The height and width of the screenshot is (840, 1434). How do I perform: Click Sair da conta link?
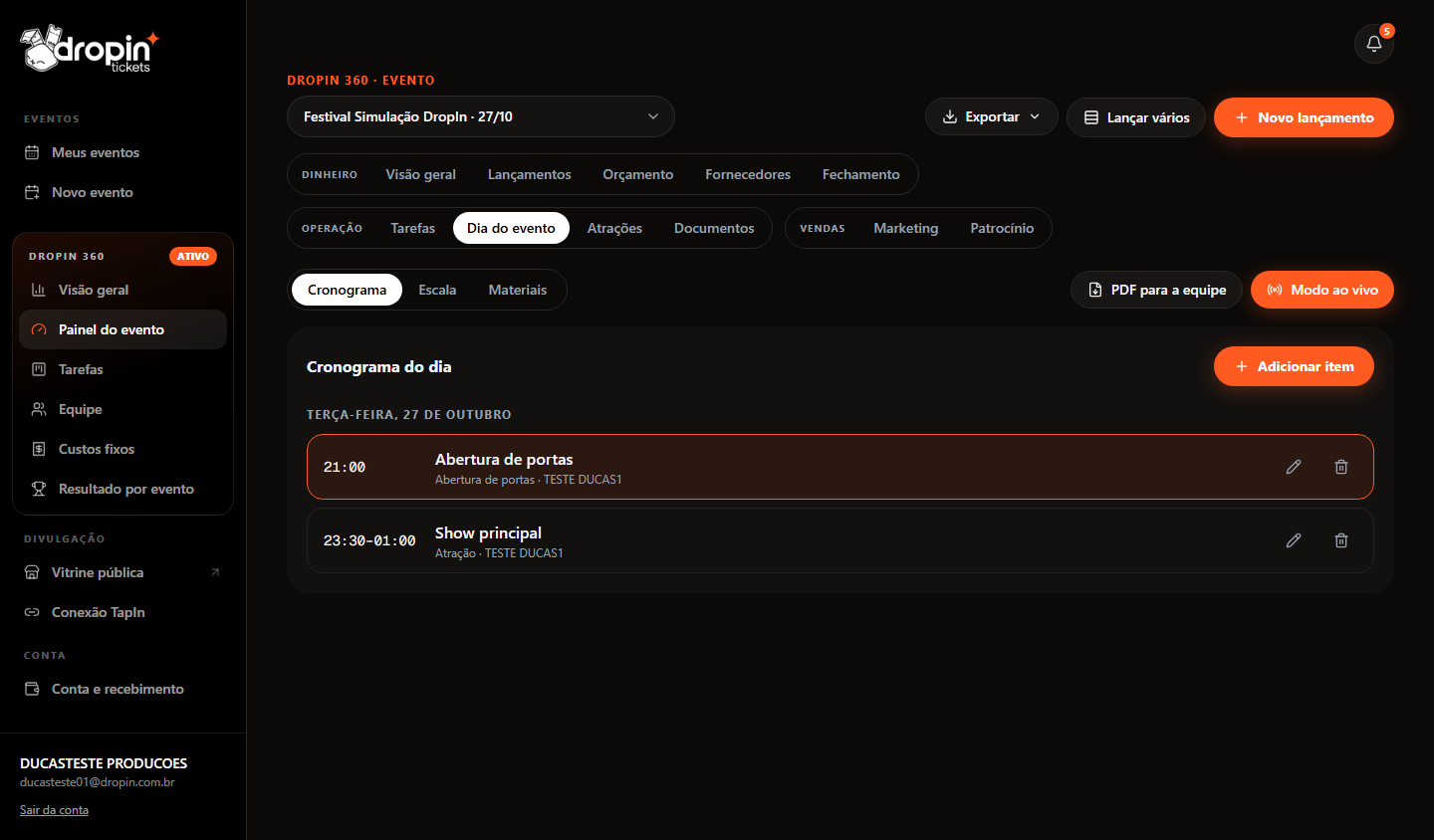click(54, 810)
